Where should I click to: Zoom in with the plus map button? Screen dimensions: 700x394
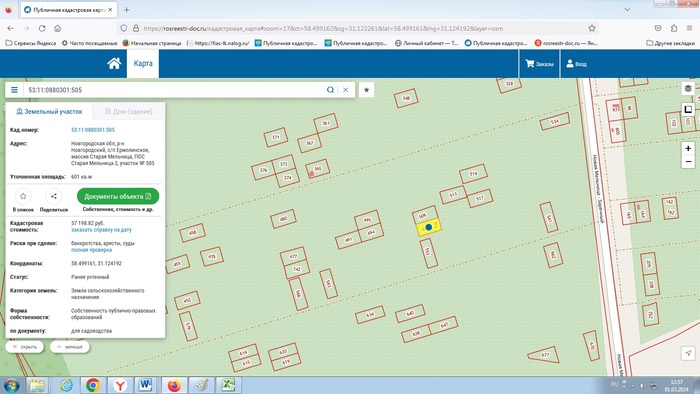pos(688,148)
